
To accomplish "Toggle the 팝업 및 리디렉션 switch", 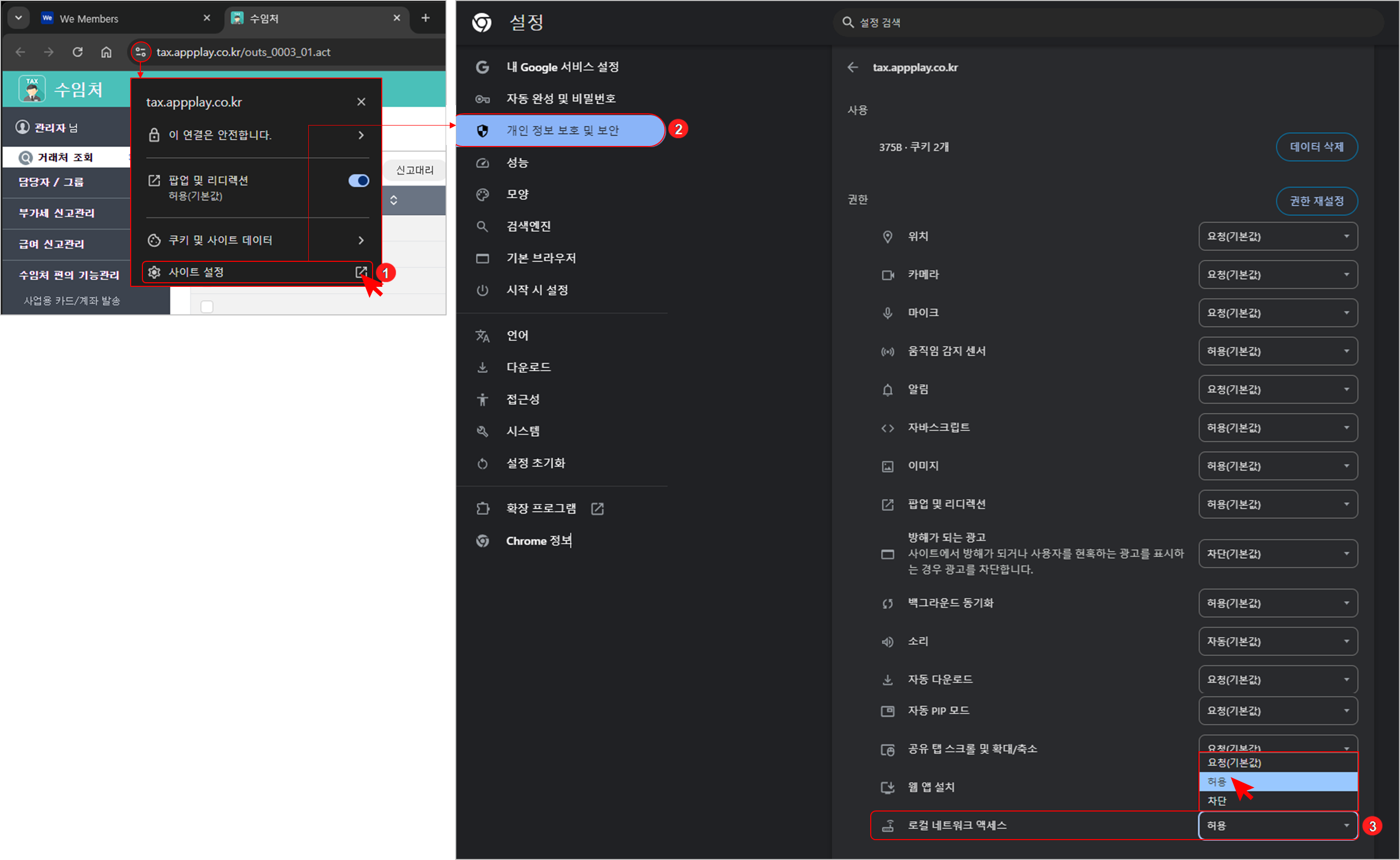I will click(x=358, y=181).
